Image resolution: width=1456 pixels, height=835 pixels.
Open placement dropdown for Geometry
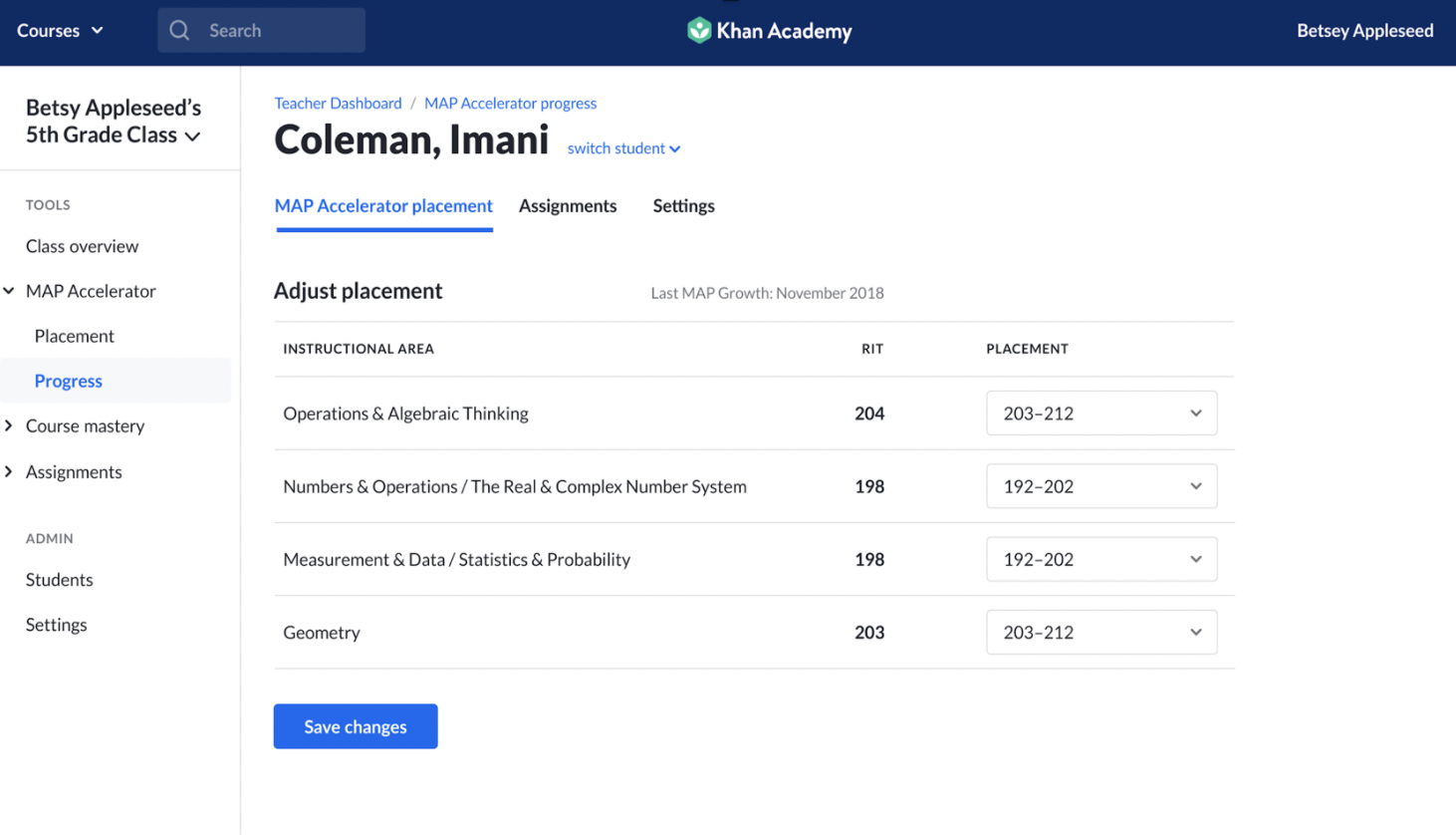tap(1101, 632)
